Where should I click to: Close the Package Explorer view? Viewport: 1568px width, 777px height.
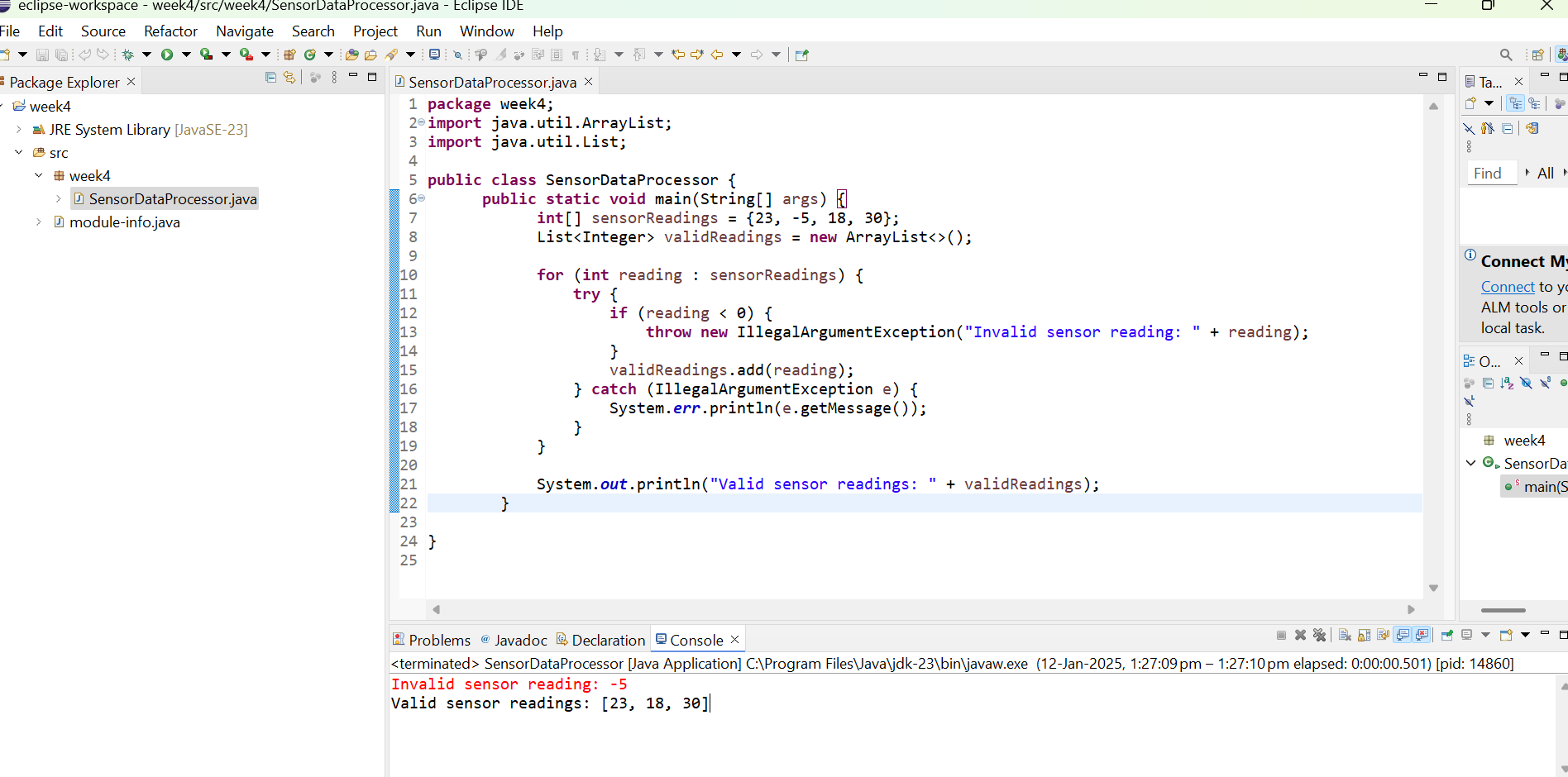click(131, 81)
